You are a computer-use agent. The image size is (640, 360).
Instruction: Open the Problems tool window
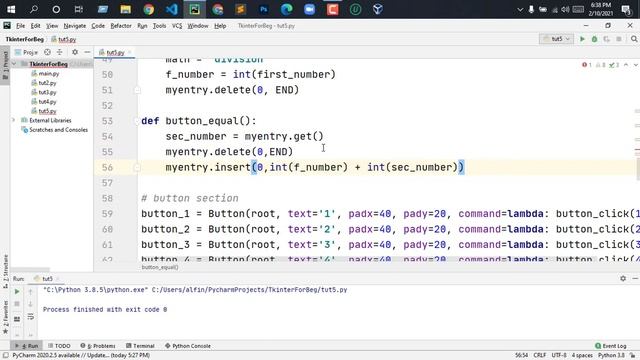tap(98, 346)
